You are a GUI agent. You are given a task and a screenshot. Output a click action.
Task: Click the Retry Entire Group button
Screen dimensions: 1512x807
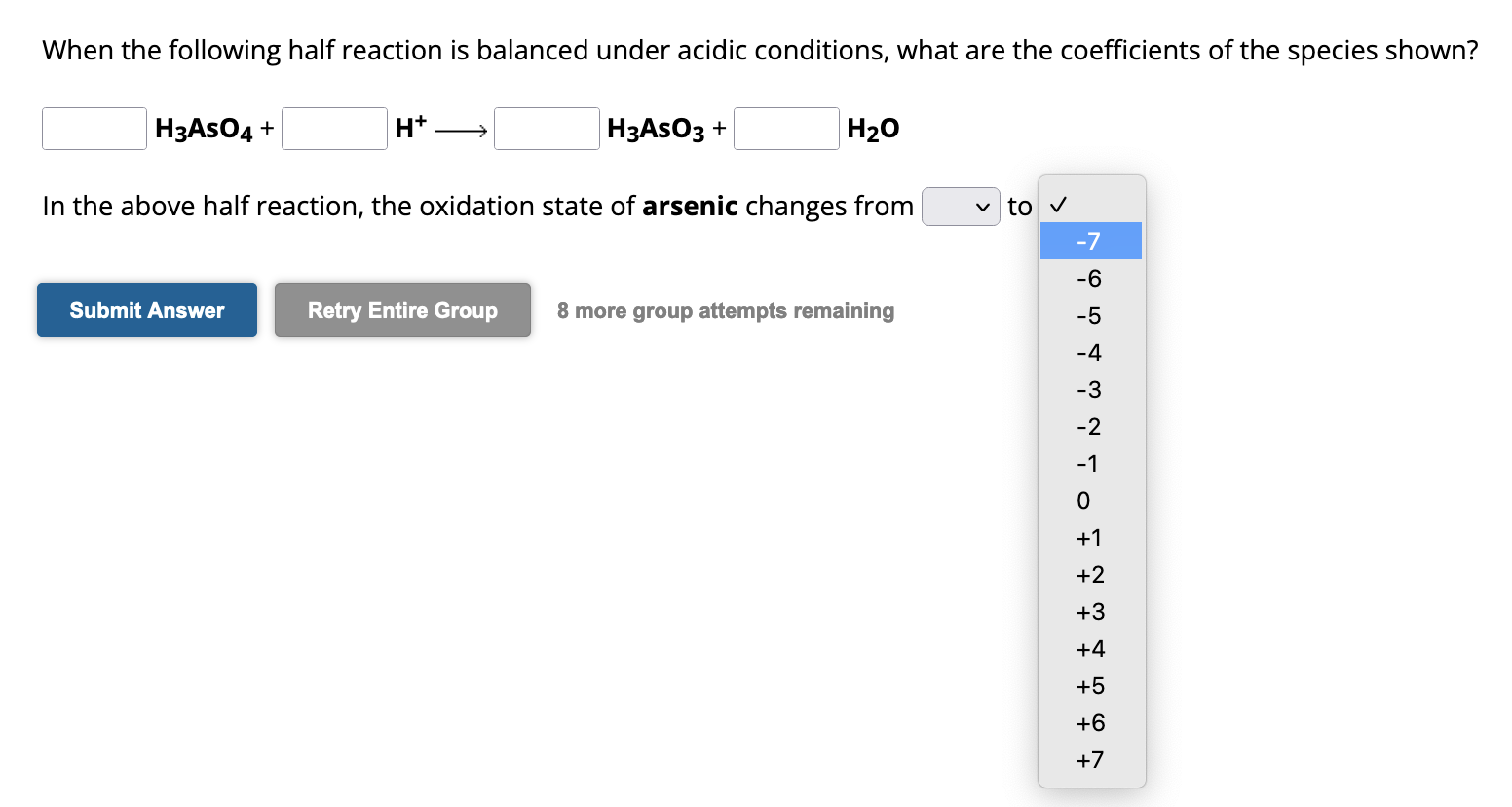402,310
